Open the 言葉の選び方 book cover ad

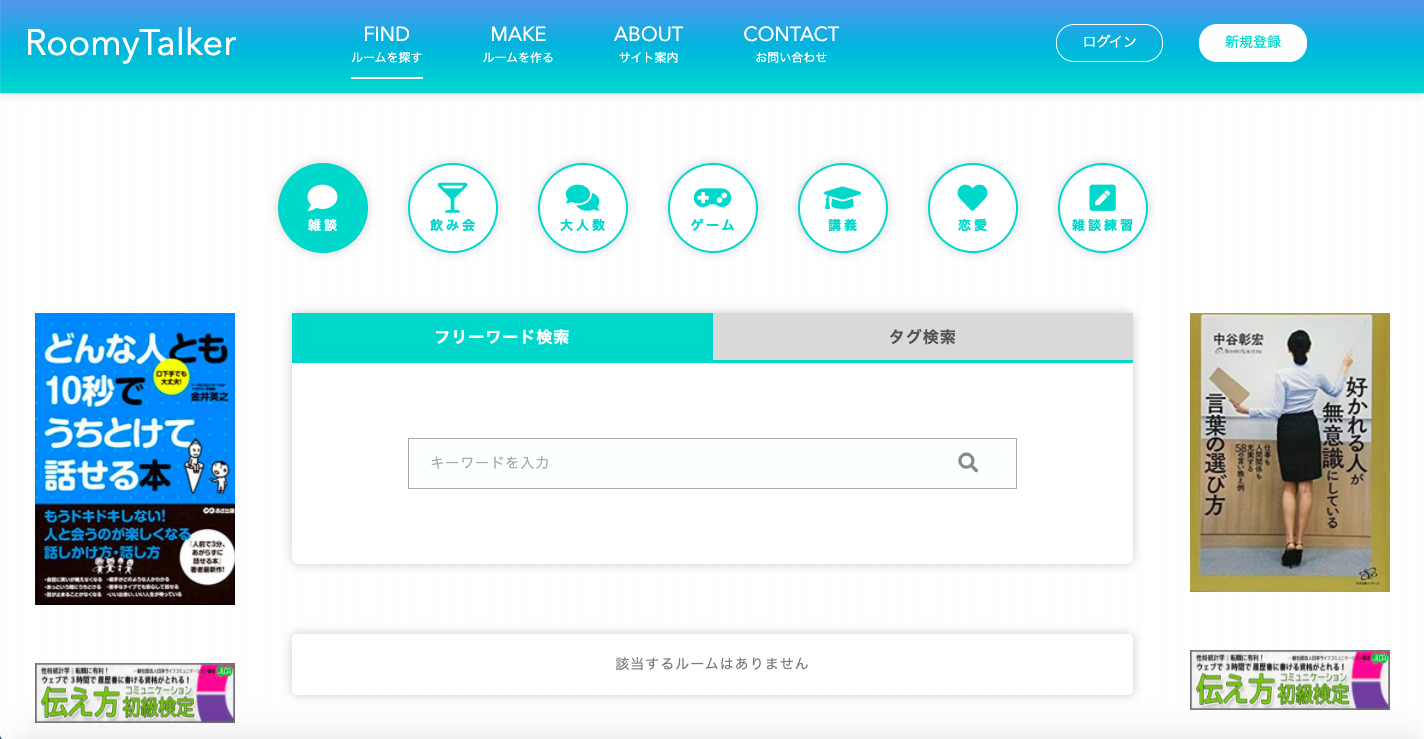[x=1289, y=452]
